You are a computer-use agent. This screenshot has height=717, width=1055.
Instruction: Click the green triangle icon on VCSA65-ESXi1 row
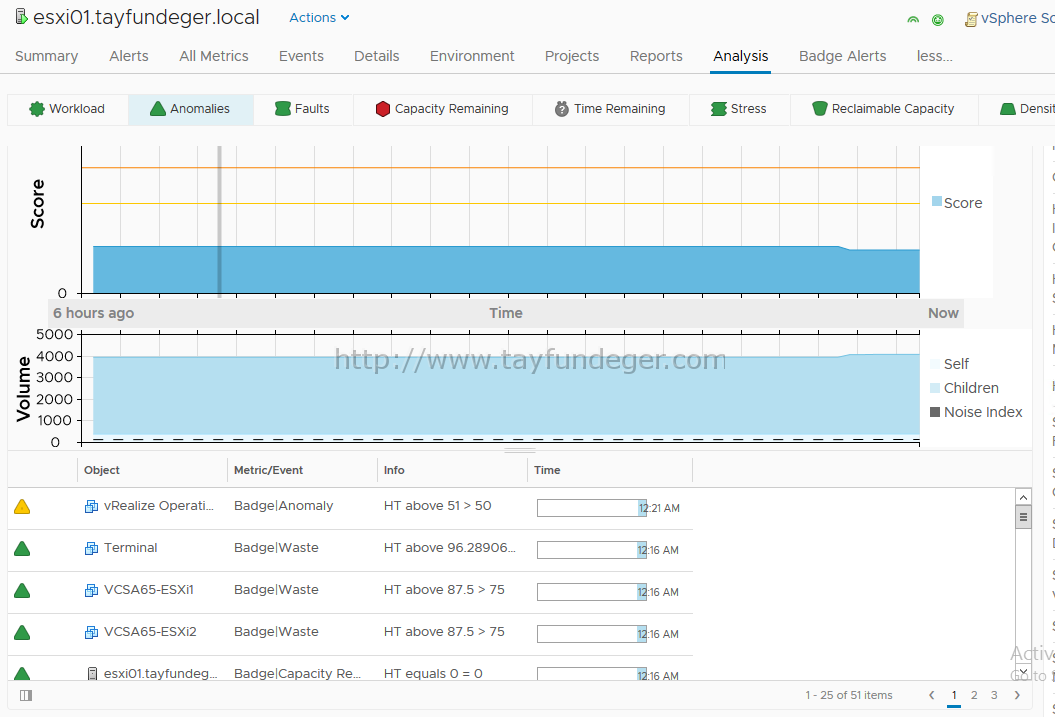point(22,591)
